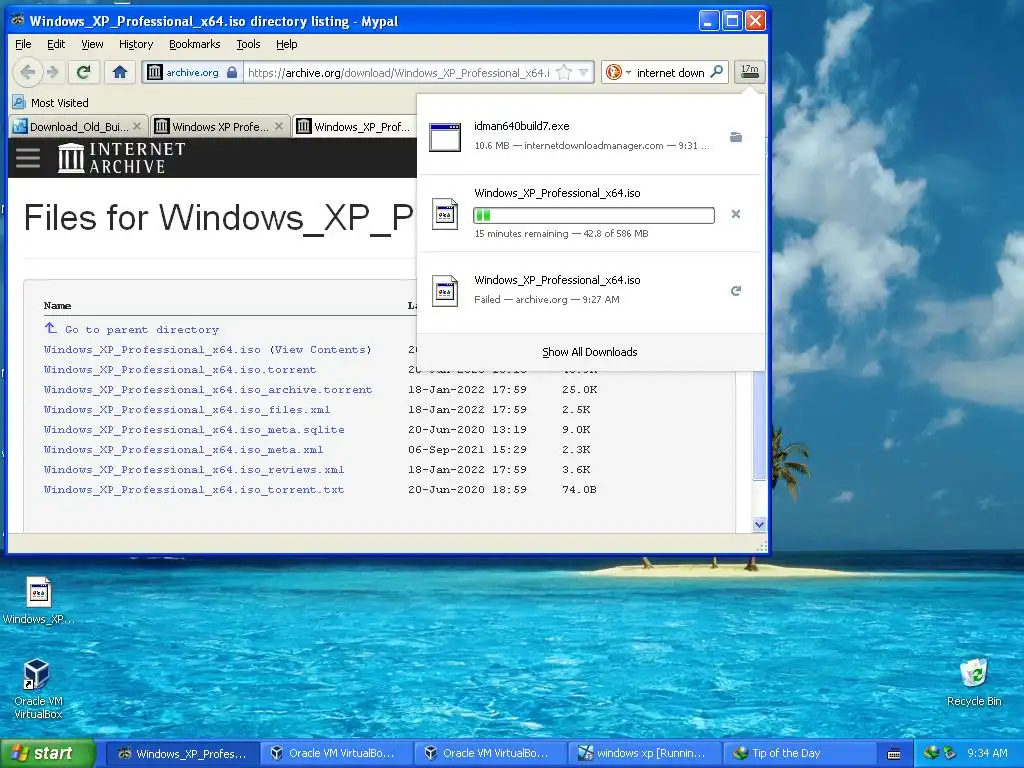Toggle the downloads panel toolbar button
The image size is (1024, 768).
(x=750, y=72)
